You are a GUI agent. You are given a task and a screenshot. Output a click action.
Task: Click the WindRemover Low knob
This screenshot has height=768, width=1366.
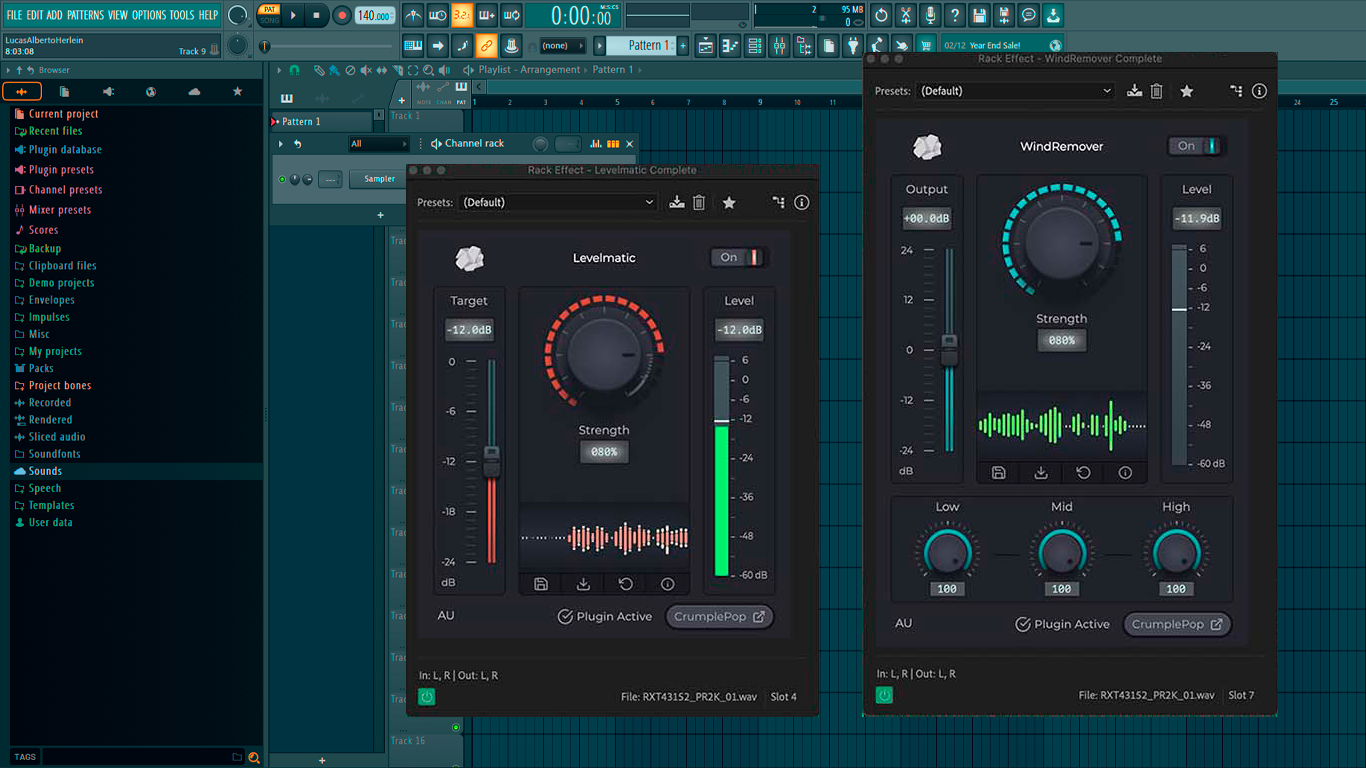[947, 553]
